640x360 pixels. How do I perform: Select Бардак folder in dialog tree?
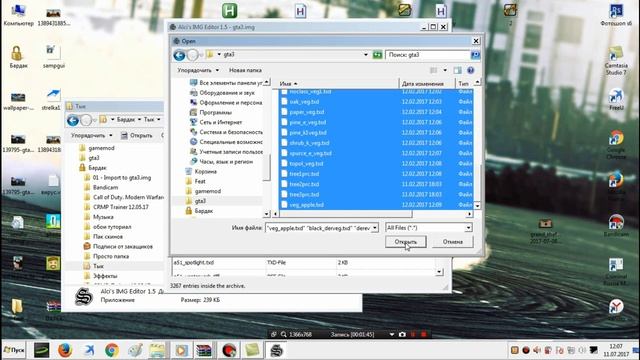click(199, 211)
